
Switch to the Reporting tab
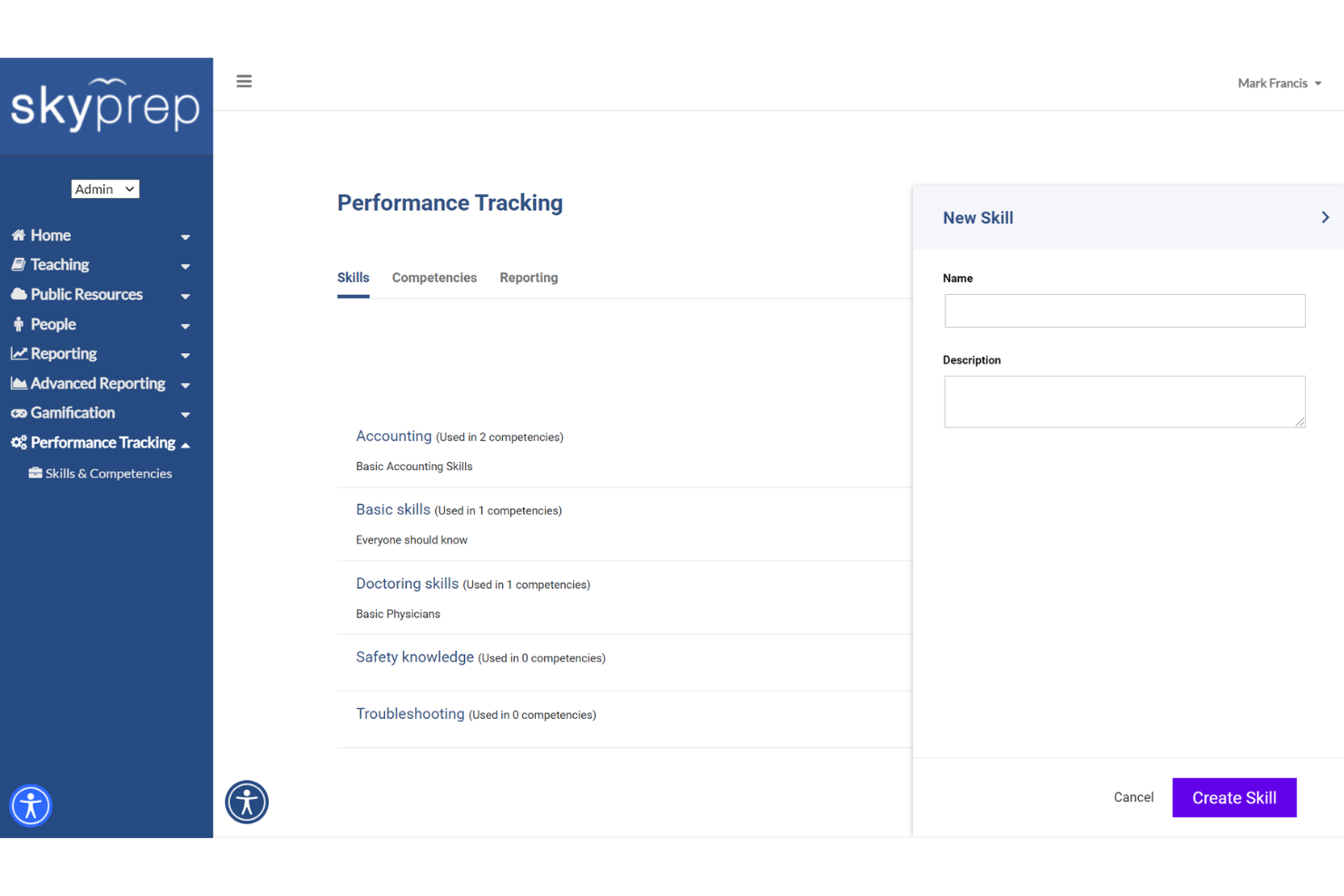coord(529,277)
